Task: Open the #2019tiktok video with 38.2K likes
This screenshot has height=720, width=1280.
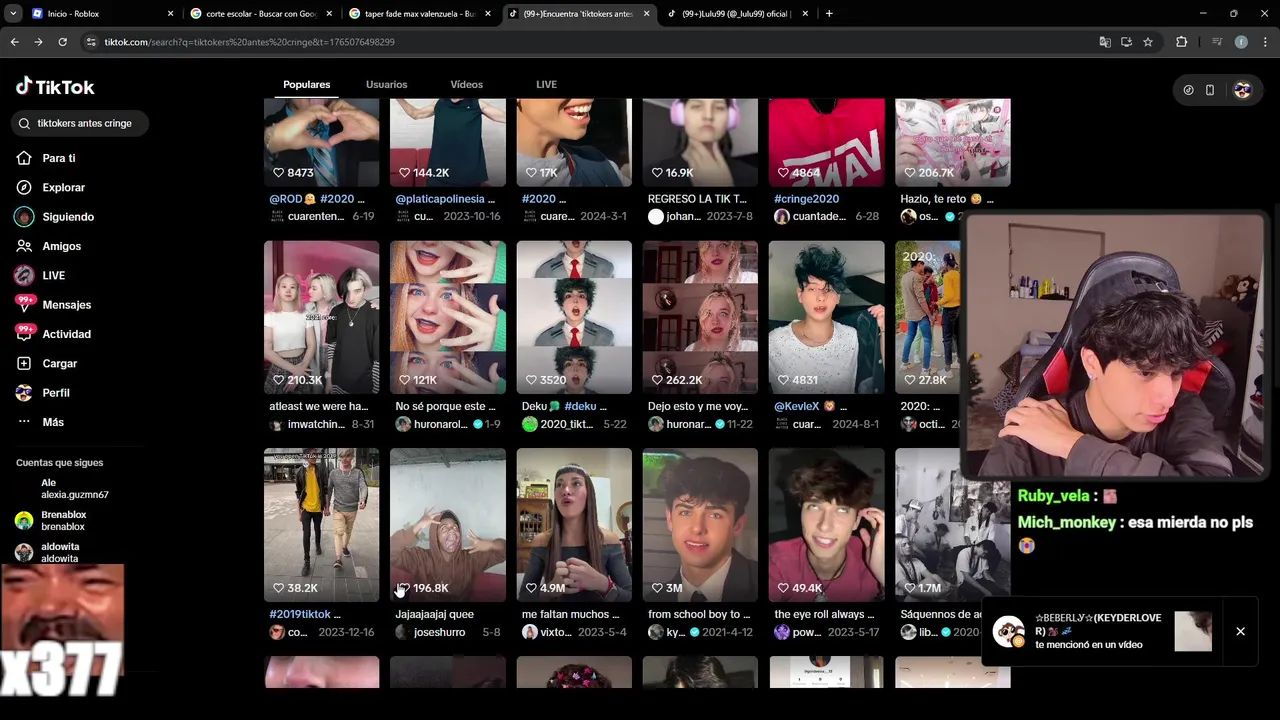Action: (x=321, y=525)
